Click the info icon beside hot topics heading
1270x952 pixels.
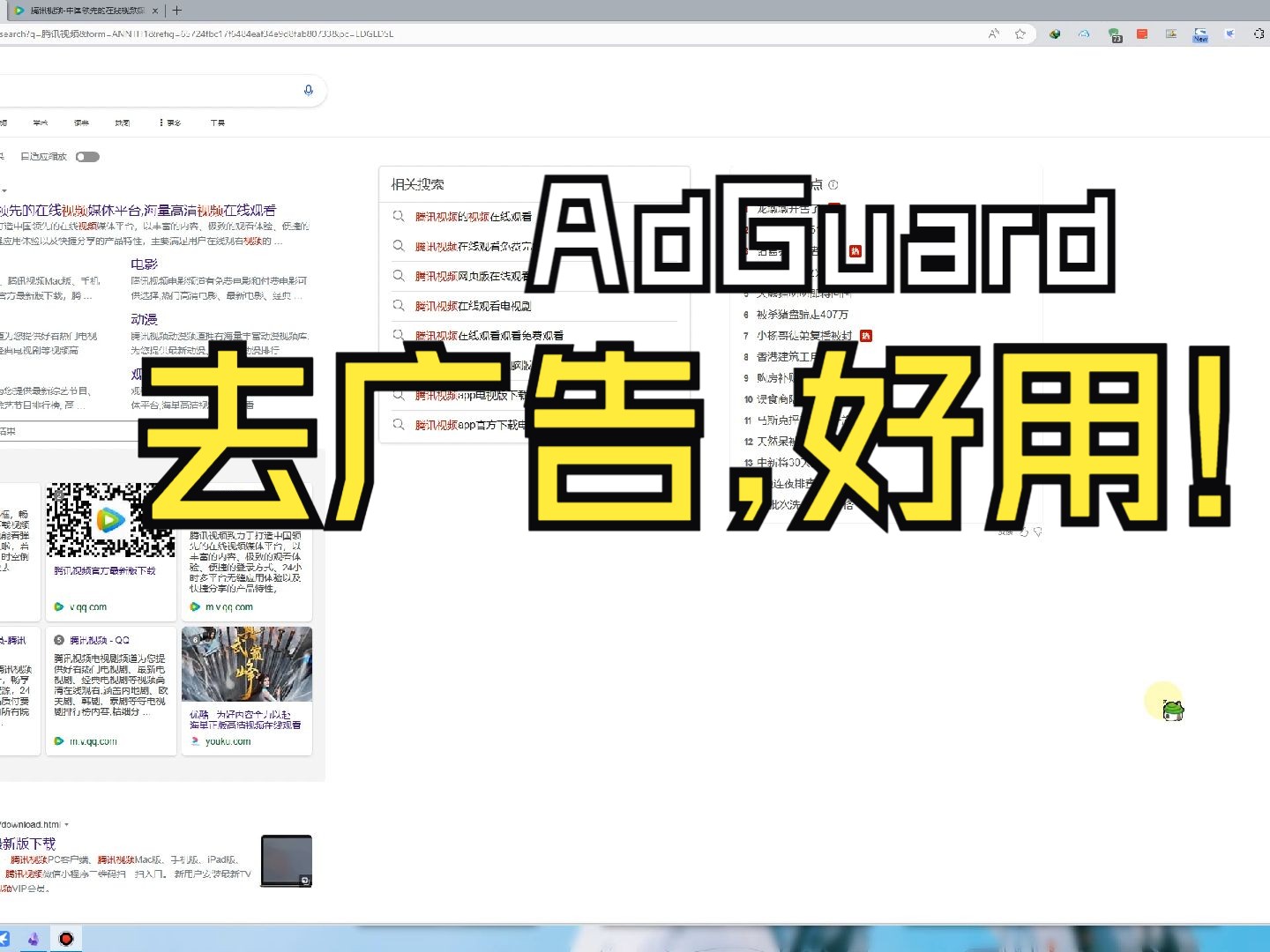click(833, 184)
